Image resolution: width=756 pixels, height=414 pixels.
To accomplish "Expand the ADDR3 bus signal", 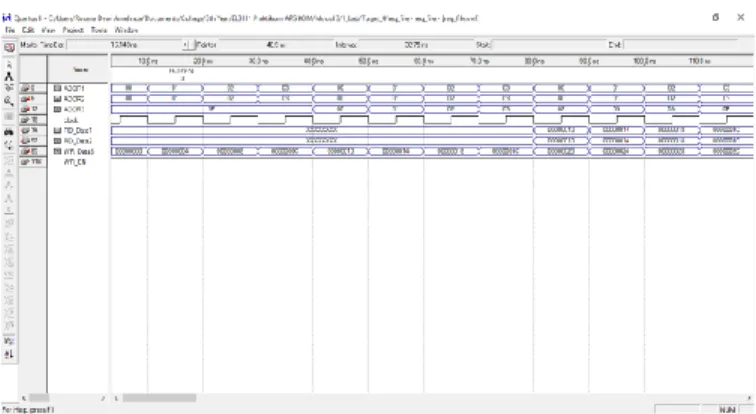I will click(57, 109).
